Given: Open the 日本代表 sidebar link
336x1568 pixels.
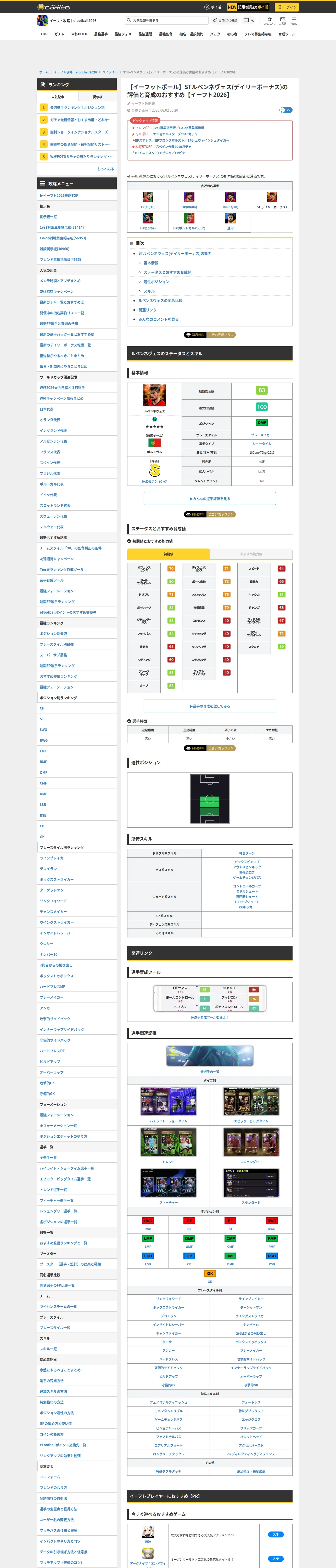Looking at the screenshot, I should pyautogui.click(x=46, y=409).
